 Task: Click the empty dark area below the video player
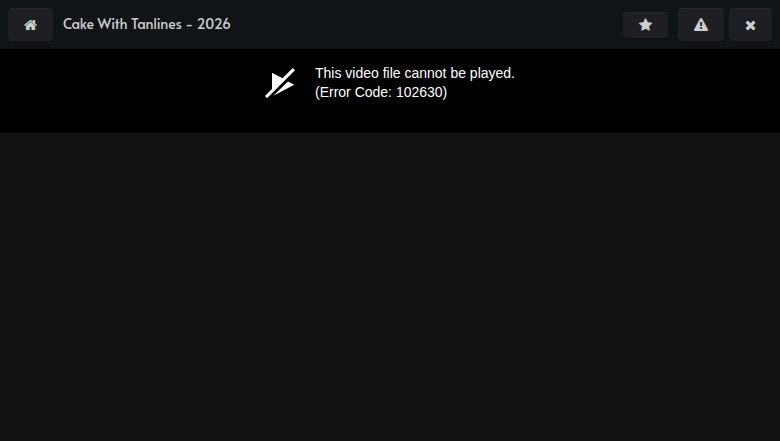click(x=390, y=287)
